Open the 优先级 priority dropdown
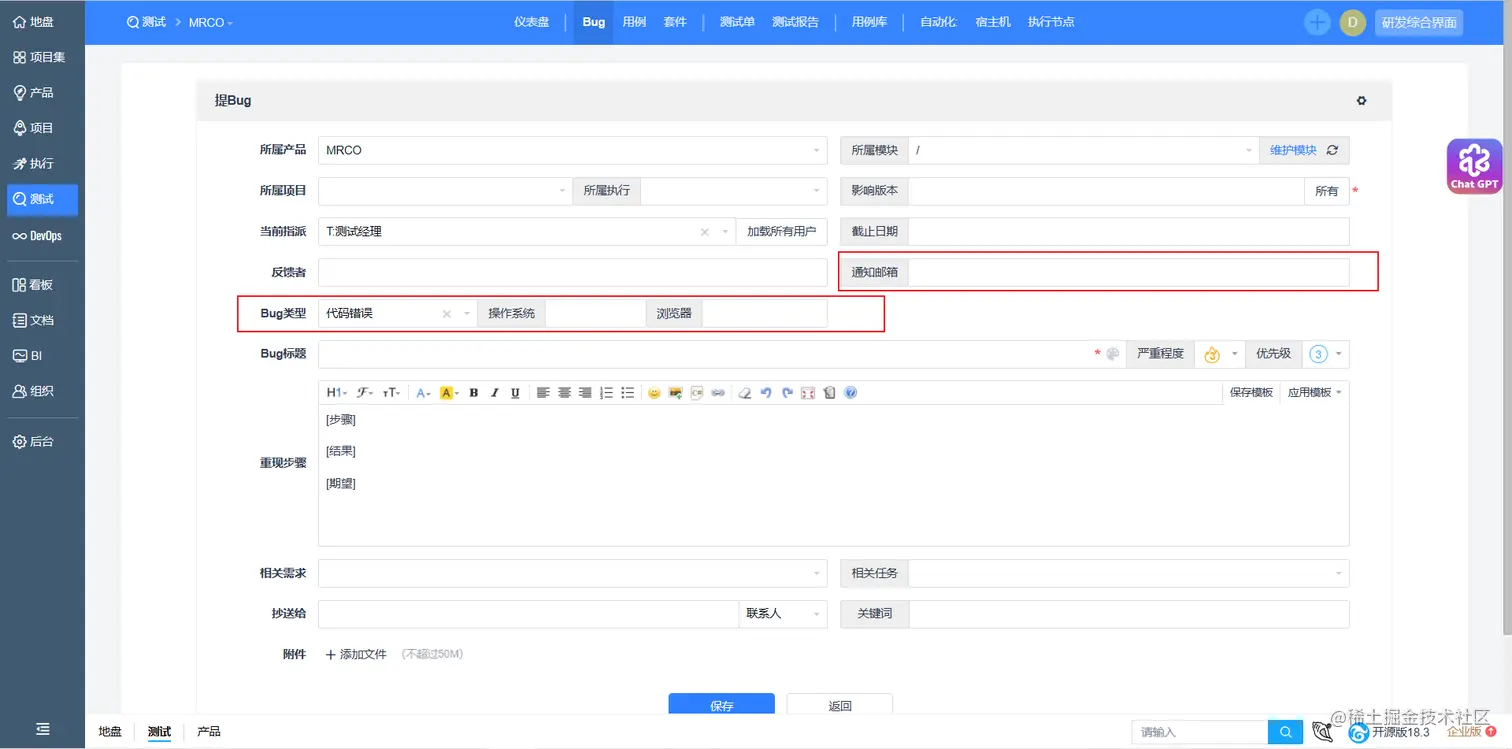The width and height of the screenshot is (1512, 749). (x=1326, y=354)
